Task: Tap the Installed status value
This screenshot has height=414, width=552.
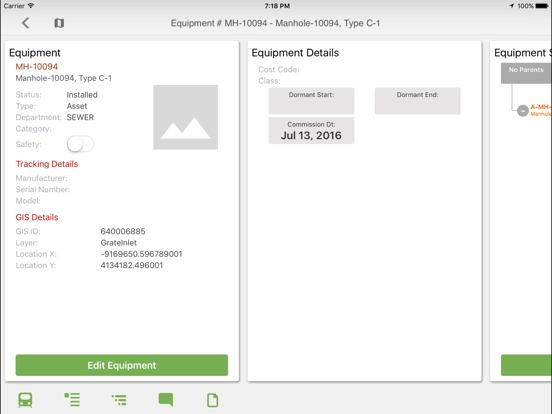Action: coord(82,95)
